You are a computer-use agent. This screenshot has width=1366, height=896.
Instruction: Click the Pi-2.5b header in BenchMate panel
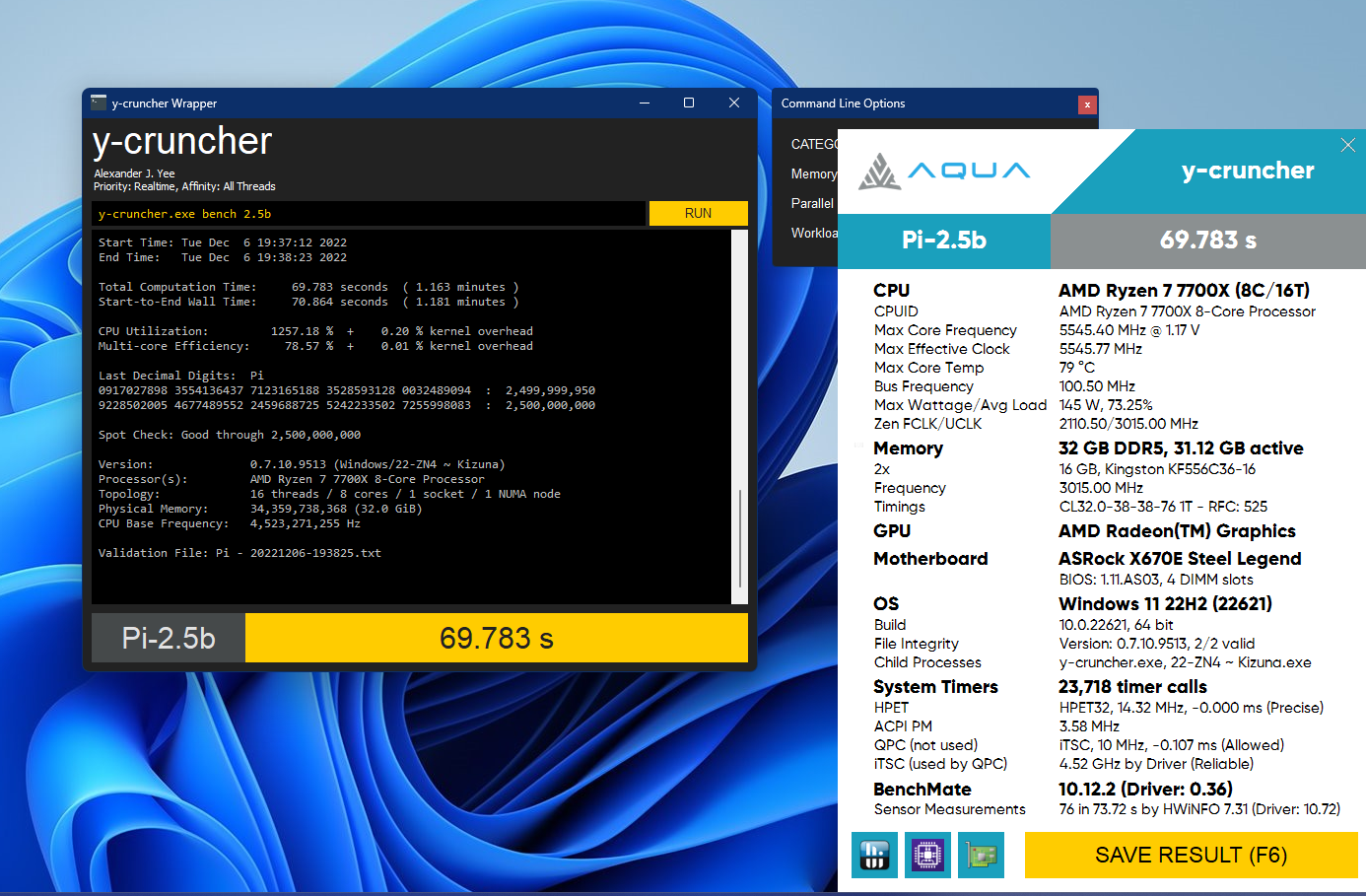click(944, 241)
